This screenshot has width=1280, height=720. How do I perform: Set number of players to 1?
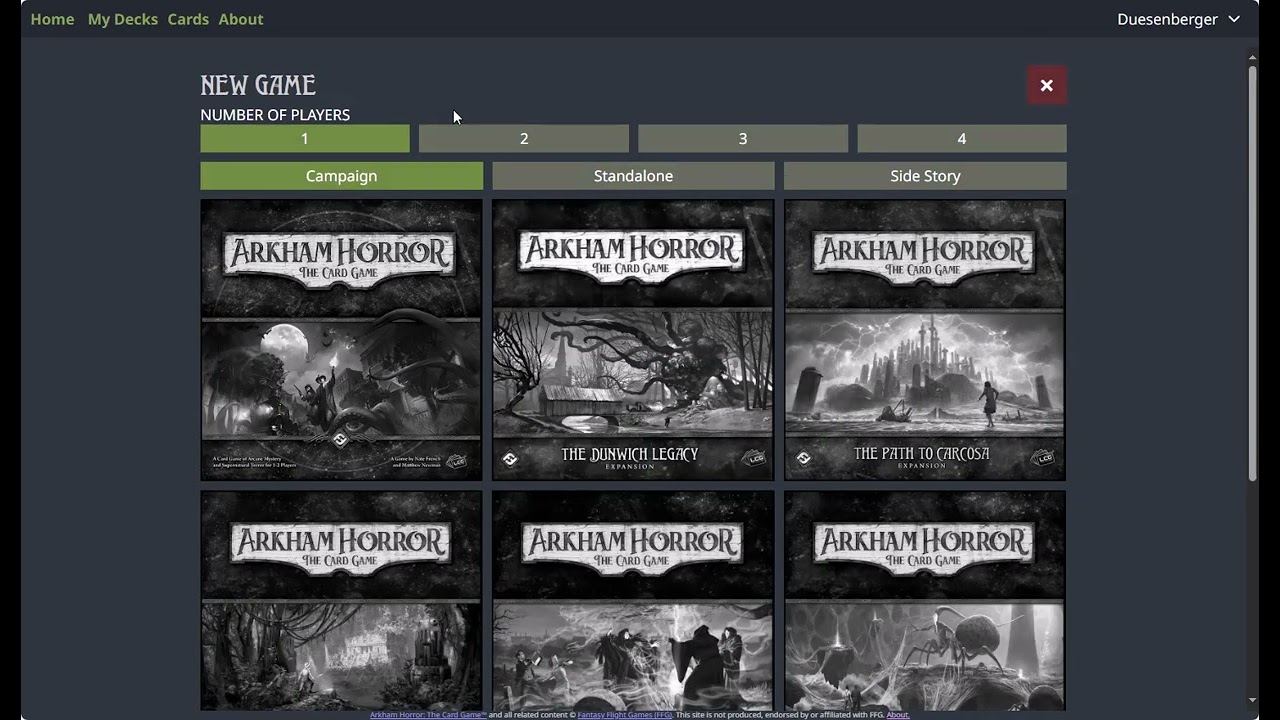305,139
